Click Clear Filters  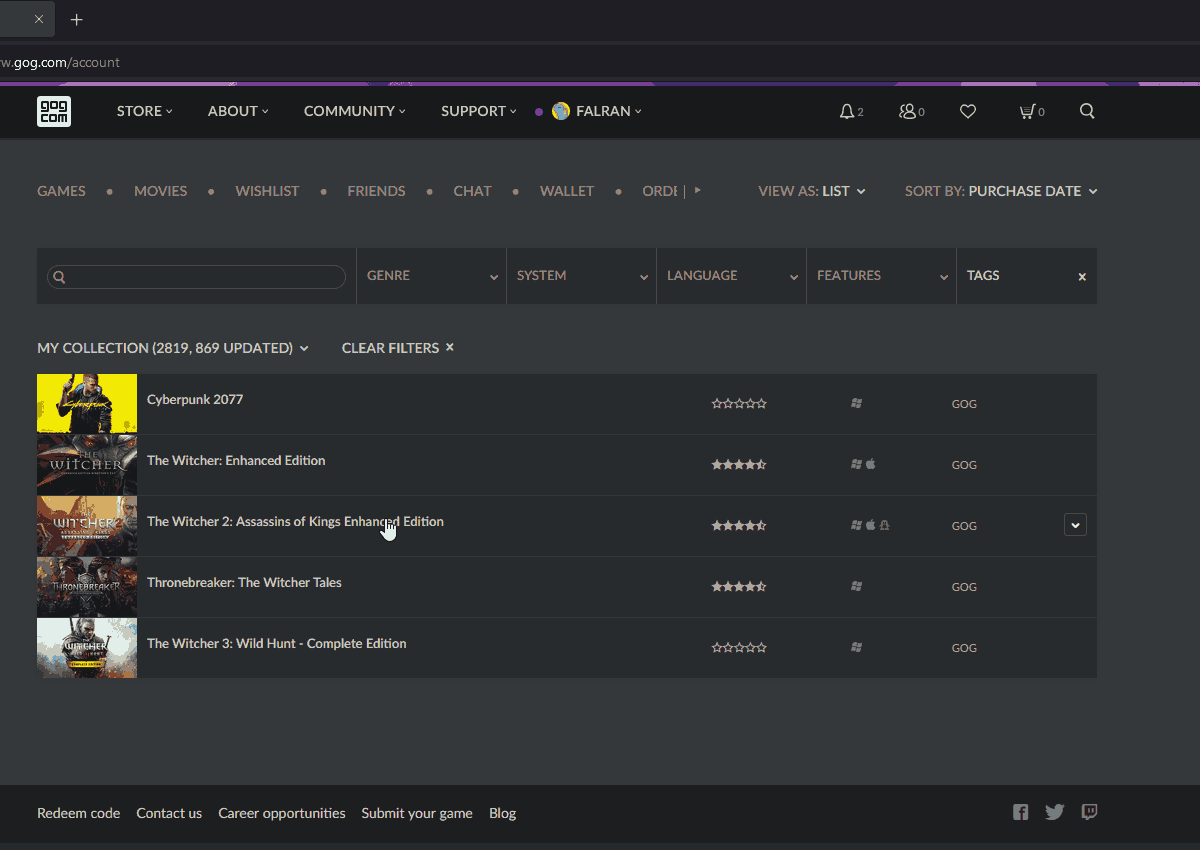(x=397, y=348)
